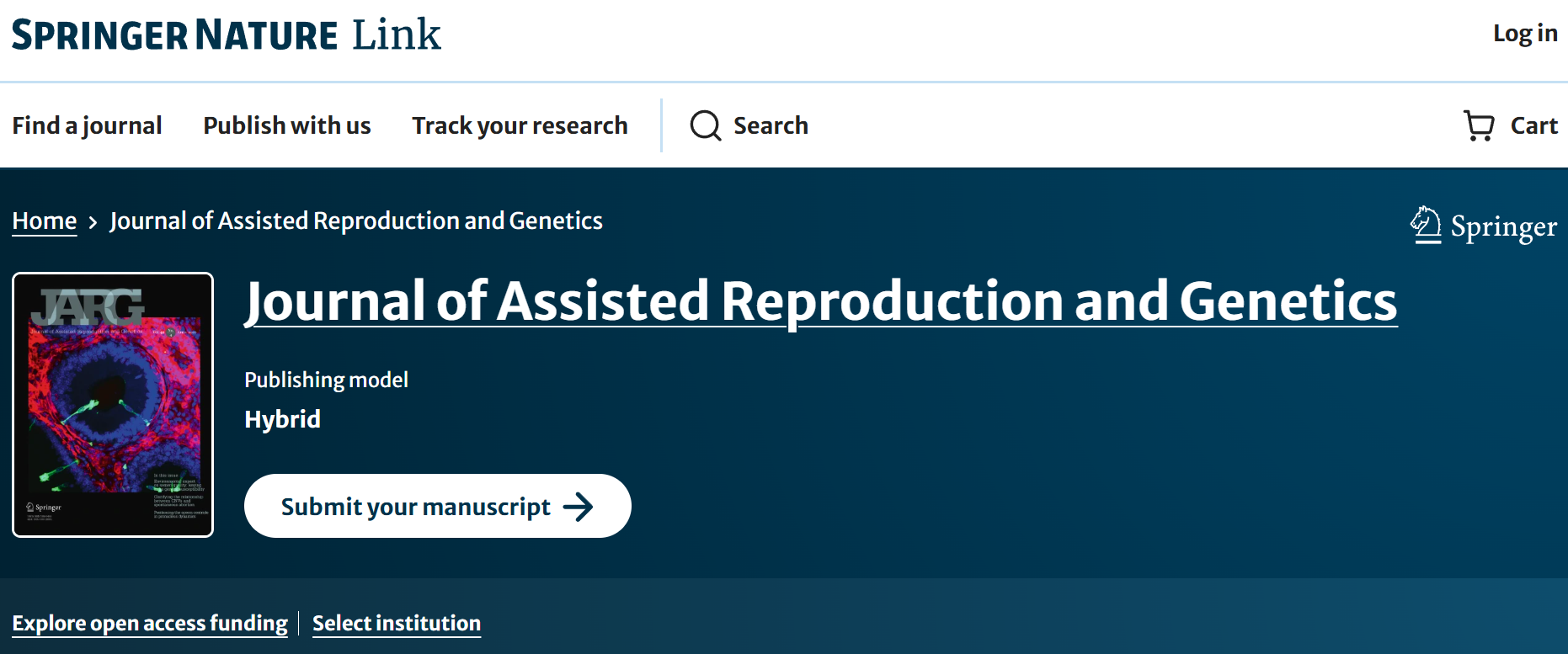Screen dimensions: 1568x654
Task: Click the Springer Nature Link logo
Action: tap(226, 35)
